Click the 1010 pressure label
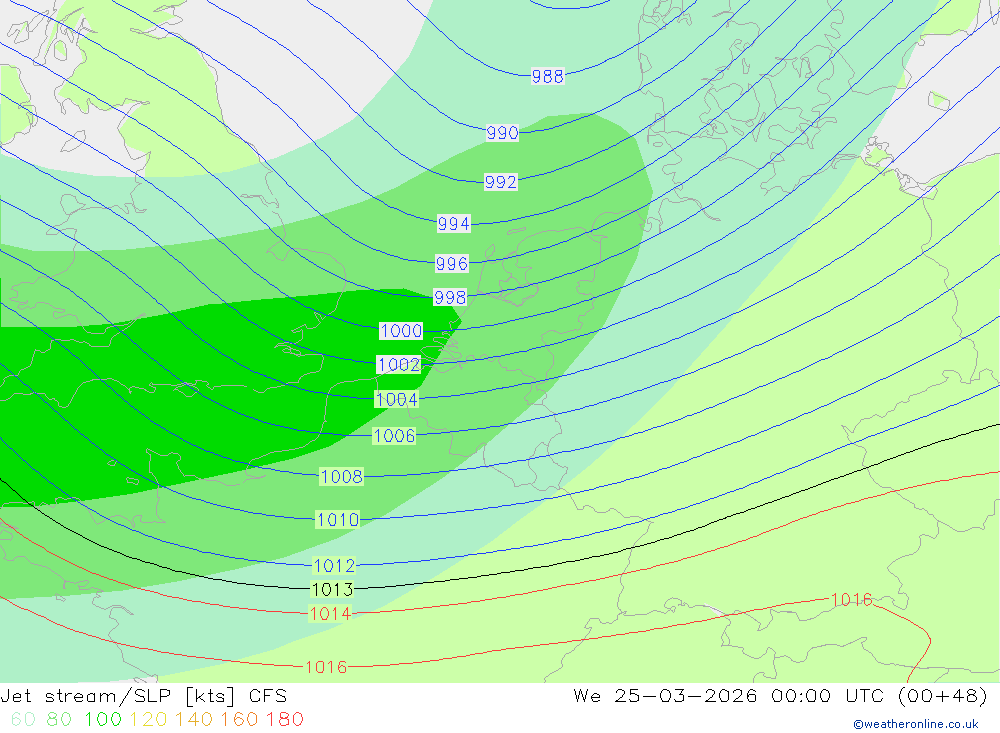 (x=338, y=519)
